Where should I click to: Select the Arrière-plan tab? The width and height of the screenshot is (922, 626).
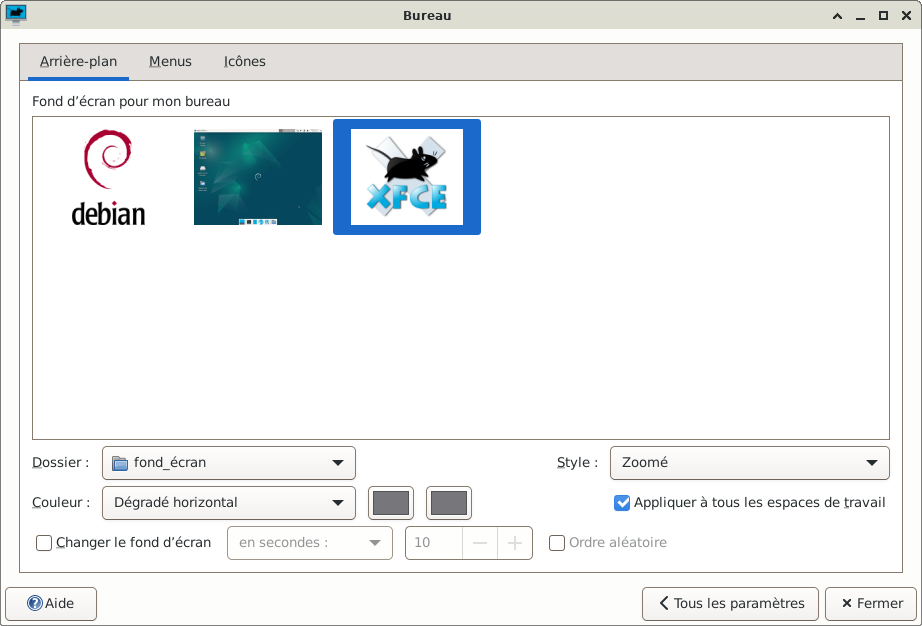[78, 61]
